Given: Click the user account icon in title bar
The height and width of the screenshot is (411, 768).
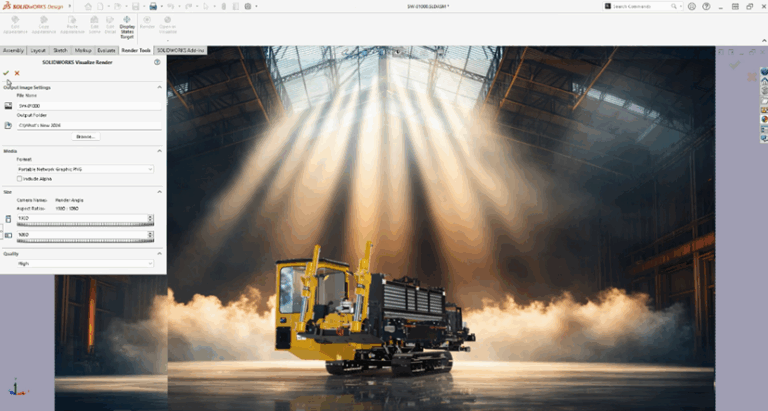Looking at the screenshot, I should (692, 6).
